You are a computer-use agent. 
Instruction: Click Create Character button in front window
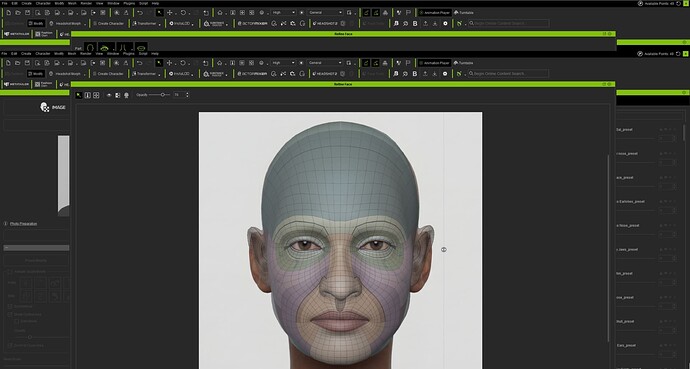[108, 73]
